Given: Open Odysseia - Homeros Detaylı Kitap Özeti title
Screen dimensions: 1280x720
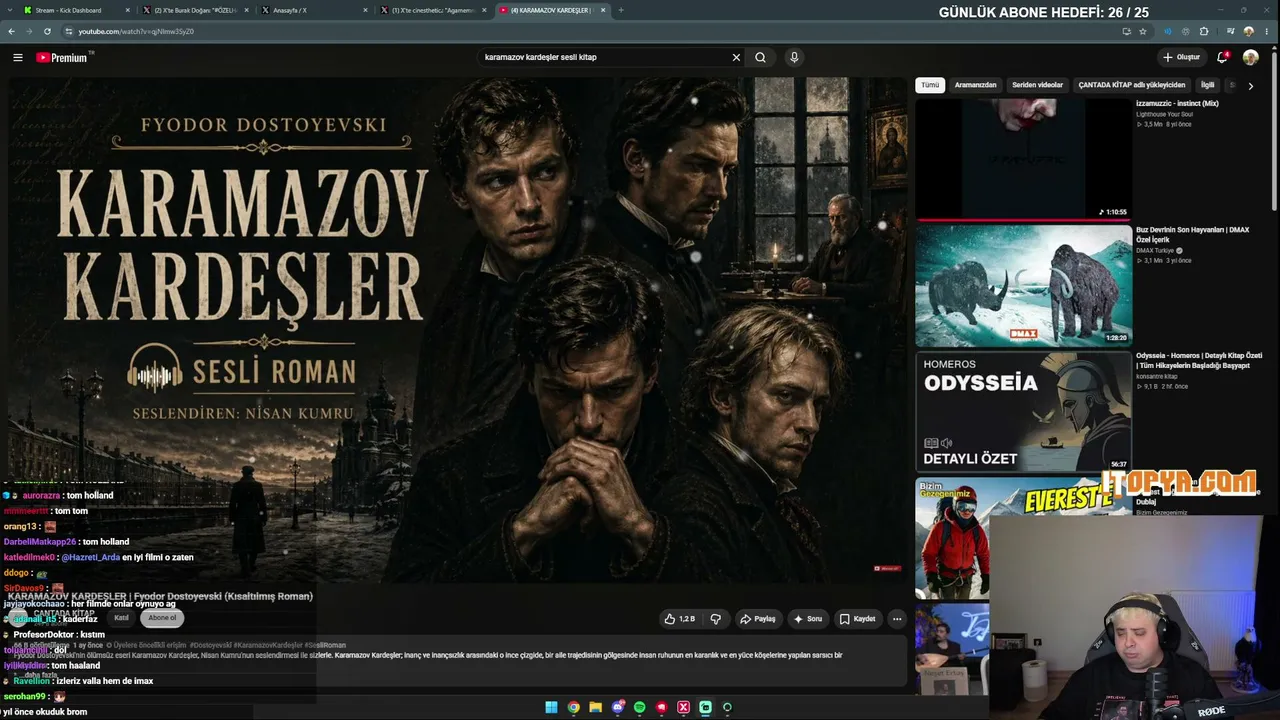Looking at the screenshot, I should [1199, 361].
